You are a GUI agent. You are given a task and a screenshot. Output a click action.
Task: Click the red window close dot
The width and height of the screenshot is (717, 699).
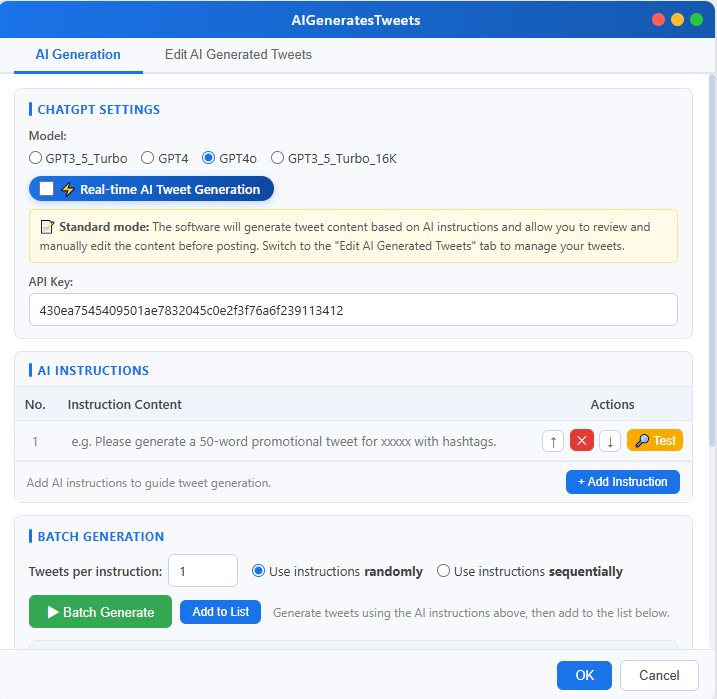[658, 19]
